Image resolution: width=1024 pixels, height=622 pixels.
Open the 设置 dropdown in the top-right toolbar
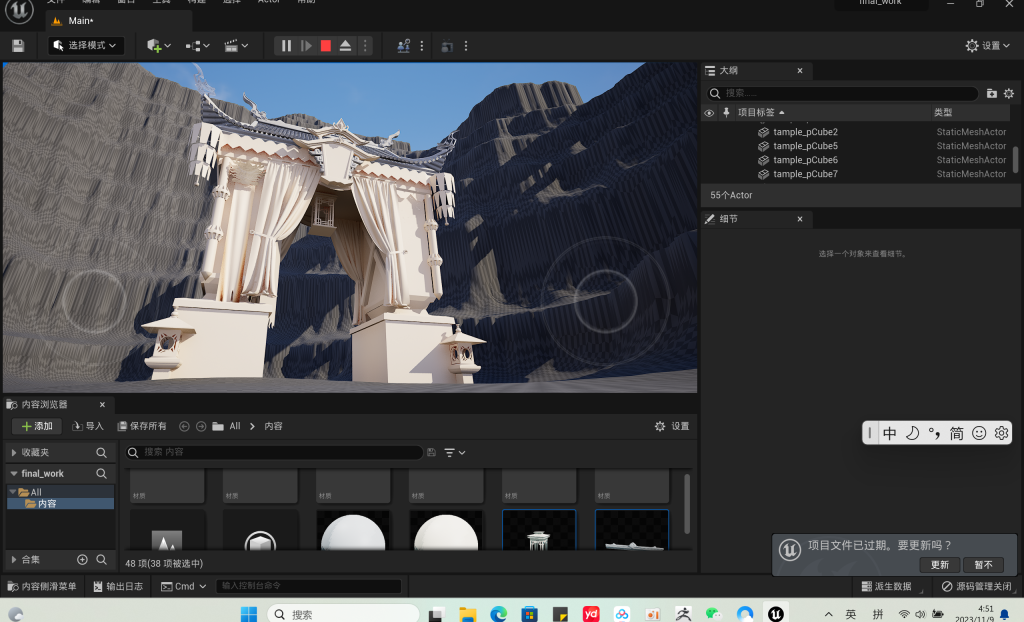click(987, 46)
